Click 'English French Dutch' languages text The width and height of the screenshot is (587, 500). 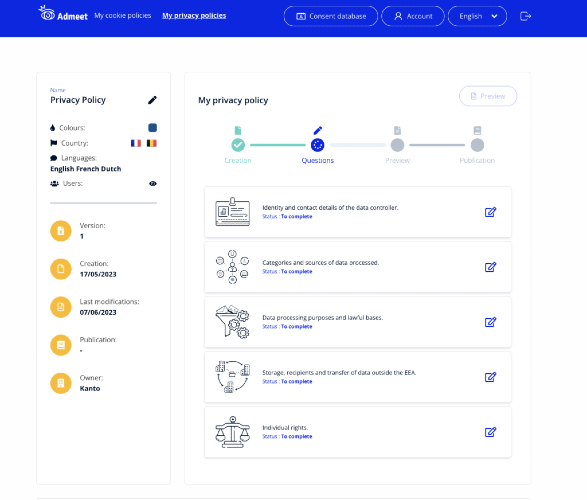pos(86,169)
